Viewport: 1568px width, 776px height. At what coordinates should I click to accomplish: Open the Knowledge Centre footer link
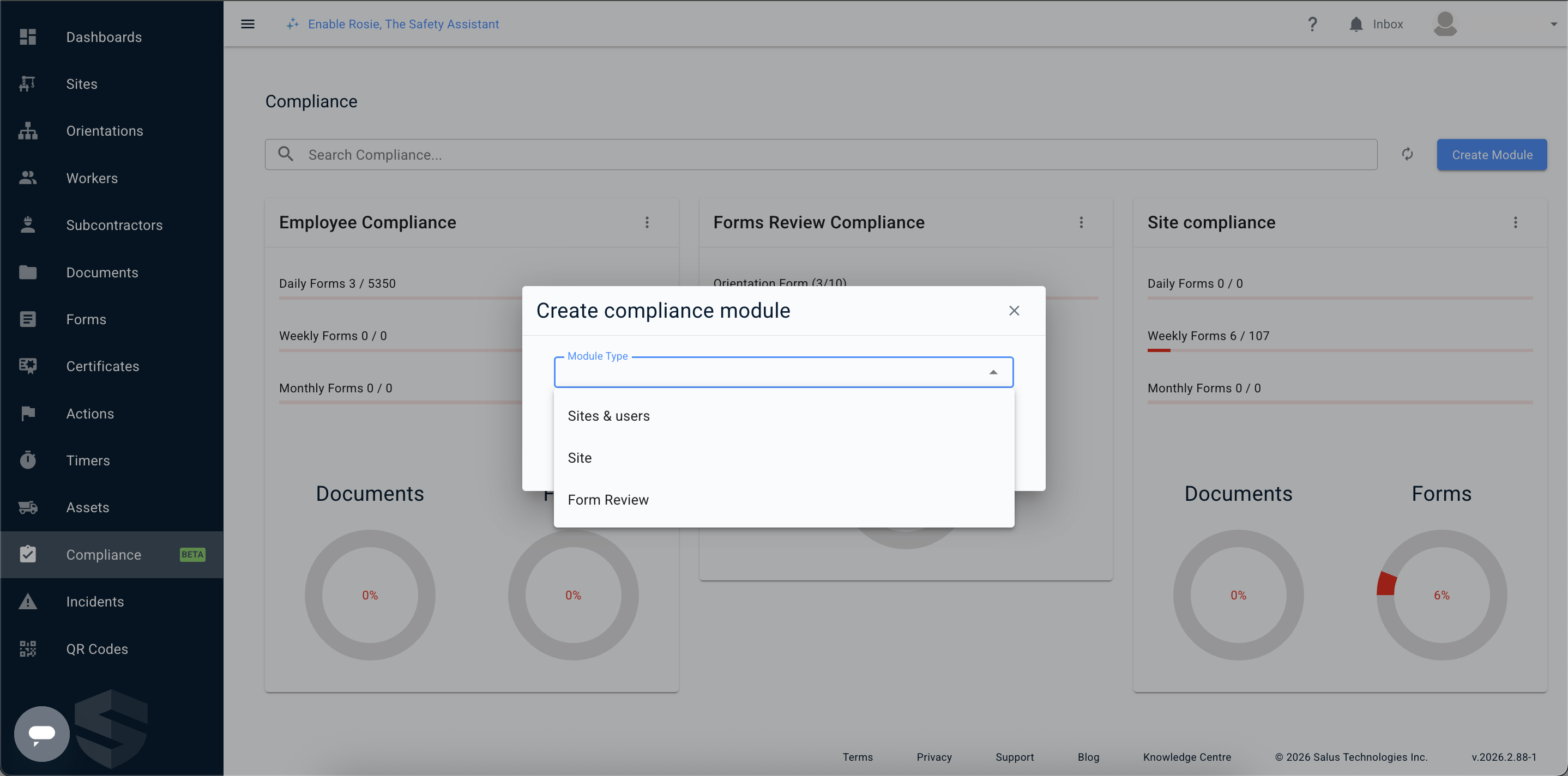(1186, 756)
